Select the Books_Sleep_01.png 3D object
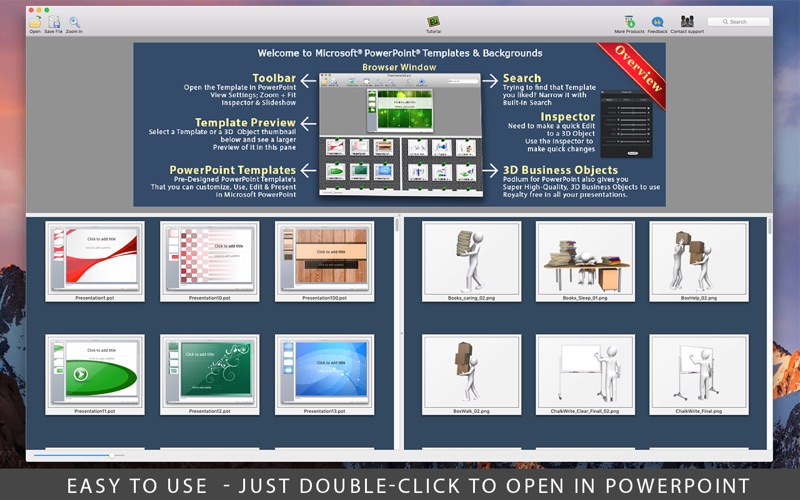The width and height of the screenshot is (800, 500). click(x=585, y=261)
